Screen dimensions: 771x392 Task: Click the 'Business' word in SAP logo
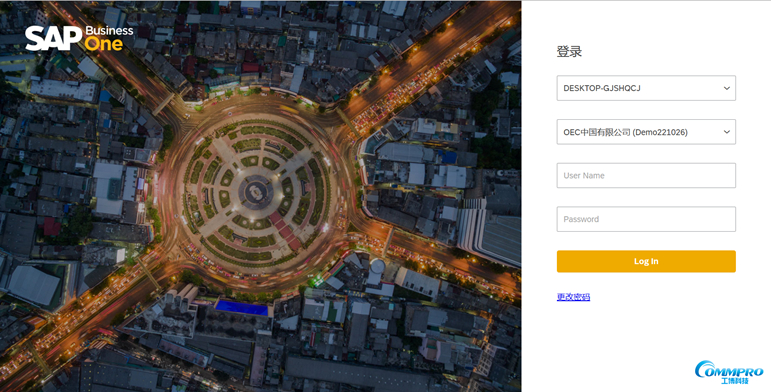pyautogui.click(x=109, y=30)
